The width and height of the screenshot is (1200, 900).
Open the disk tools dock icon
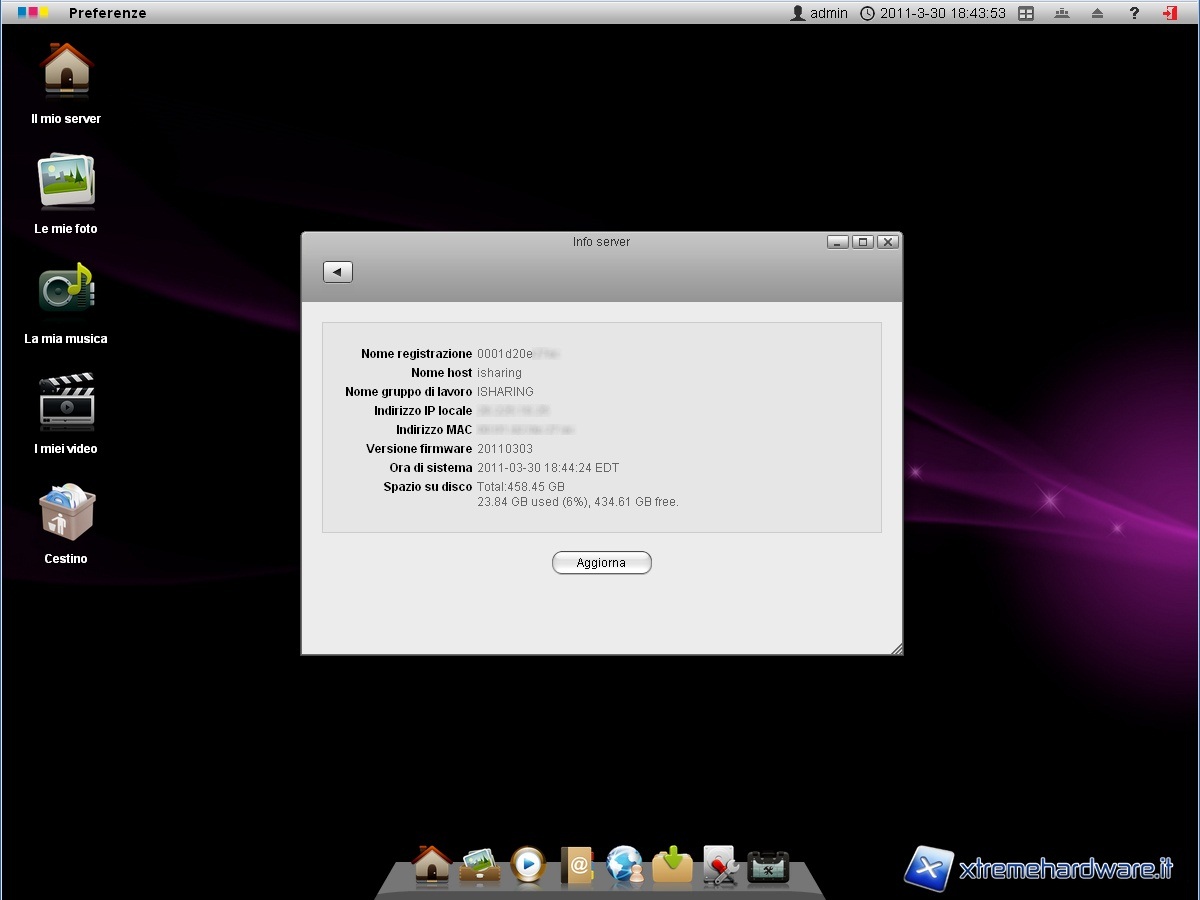[720, 864]
